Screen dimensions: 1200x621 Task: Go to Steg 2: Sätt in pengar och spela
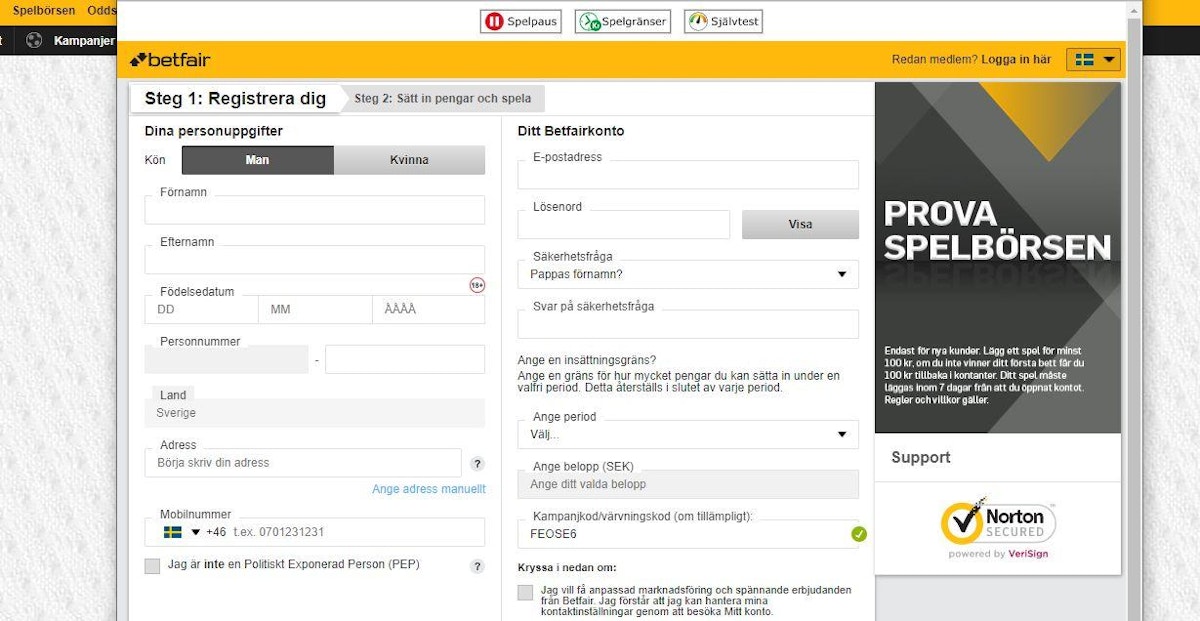[443, 98]
